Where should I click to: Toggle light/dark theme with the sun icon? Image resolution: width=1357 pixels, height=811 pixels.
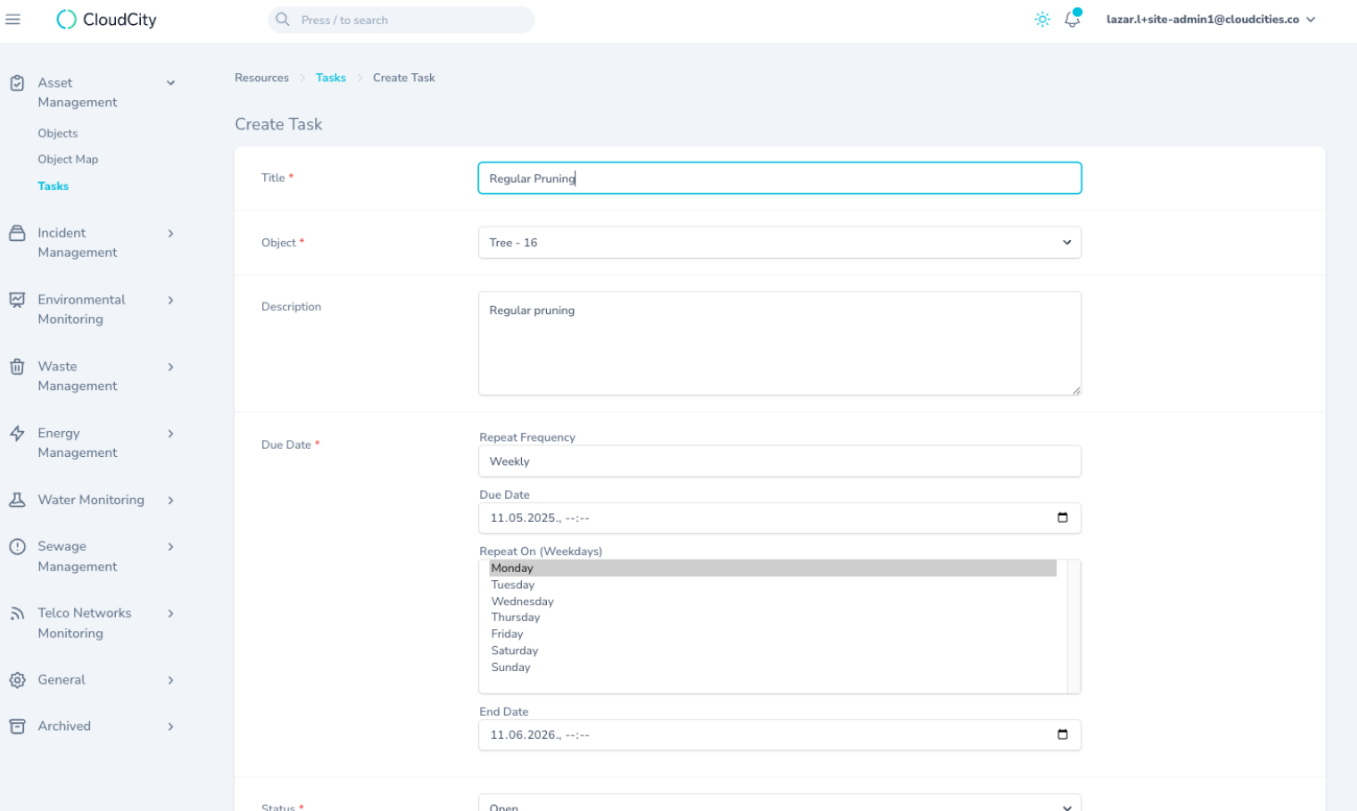(x=1041, y=19)
